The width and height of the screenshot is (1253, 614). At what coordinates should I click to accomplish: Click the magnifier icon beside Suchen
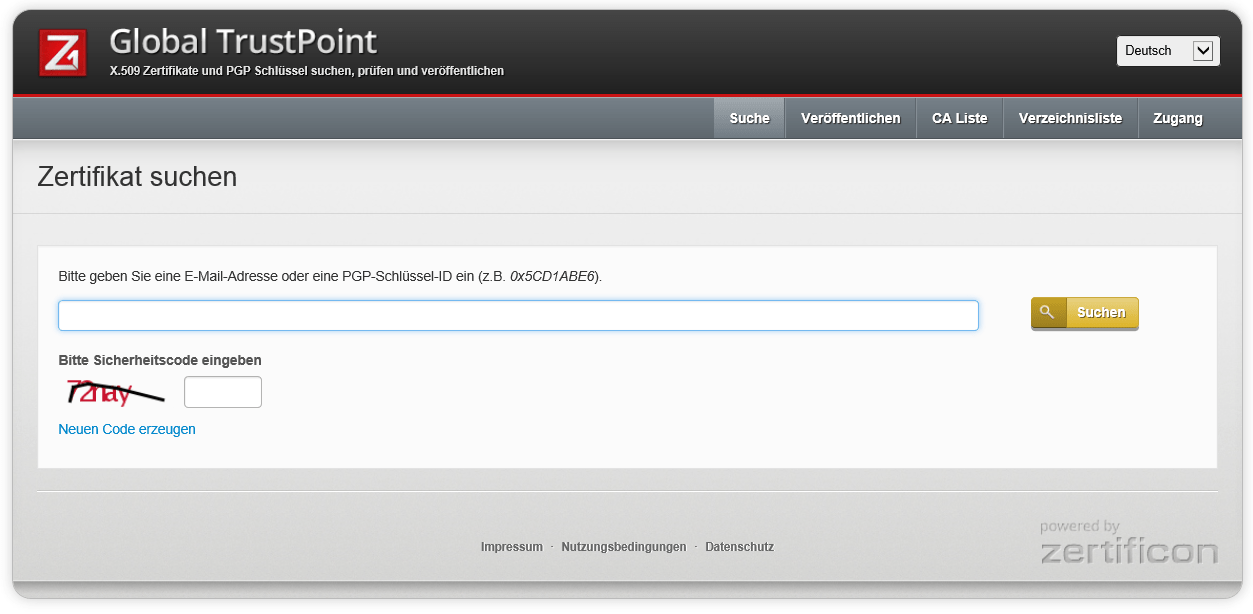[1048, 313]
